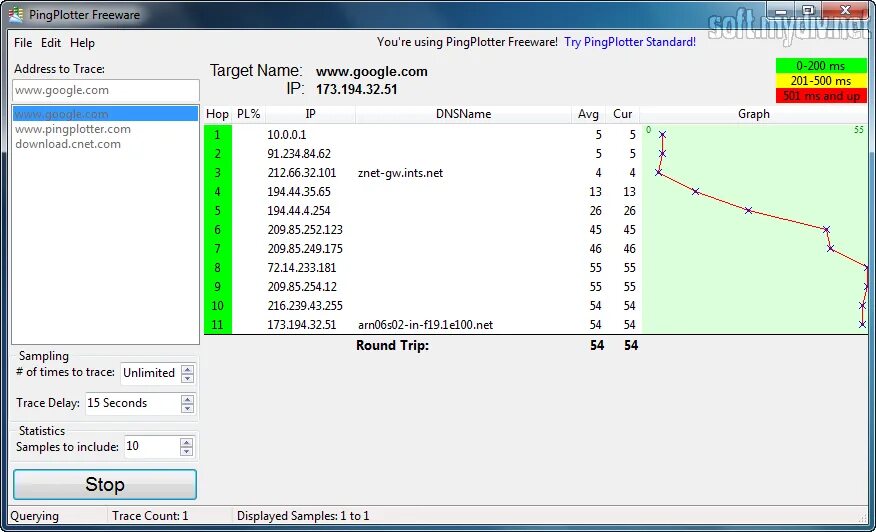
Task: Select hop 11 green number cell
Action: pos(218,325)
